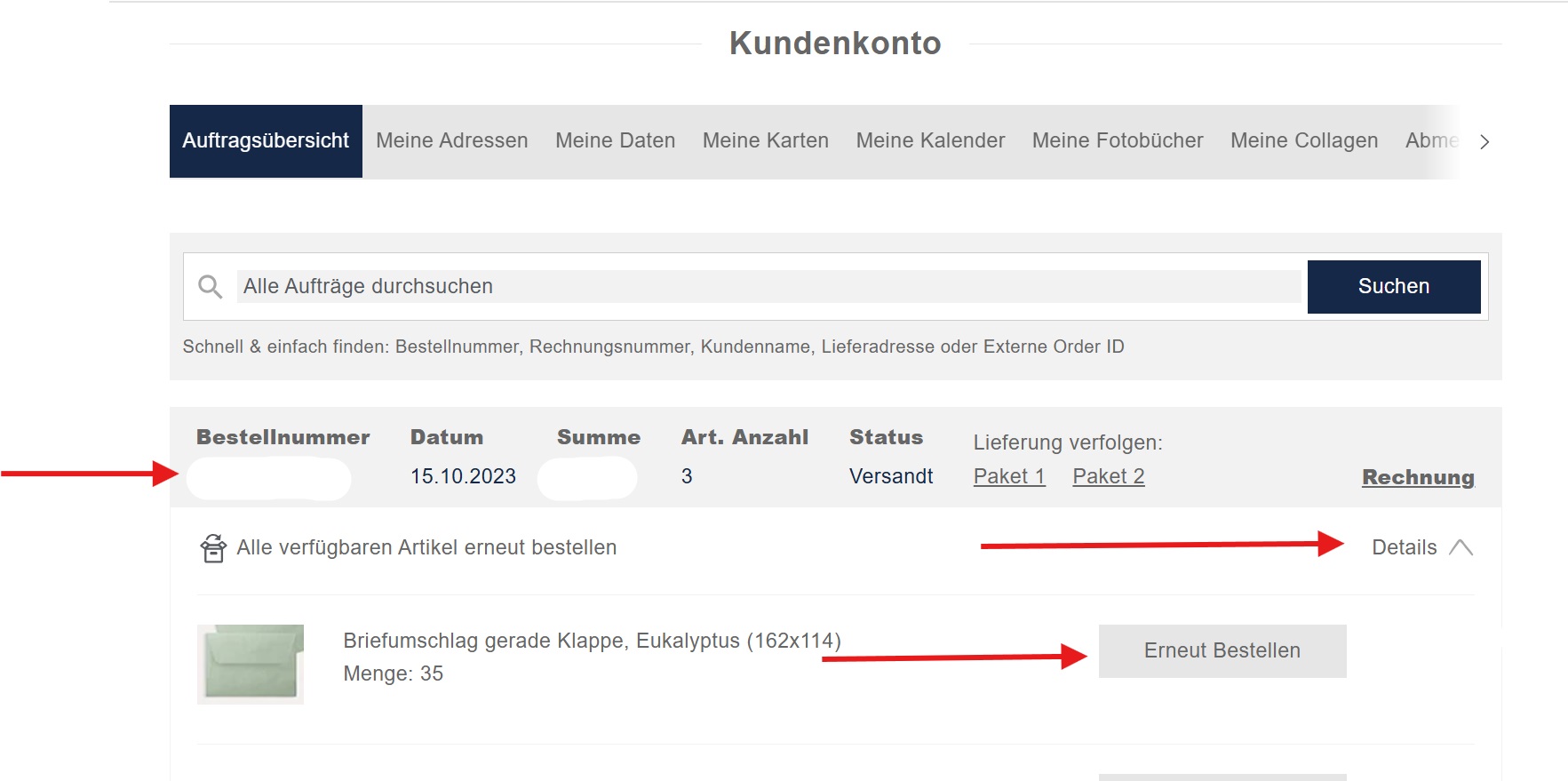Click the Lieferung verfolgen label
This screenshot has width=1568, height=781.
1068,442
